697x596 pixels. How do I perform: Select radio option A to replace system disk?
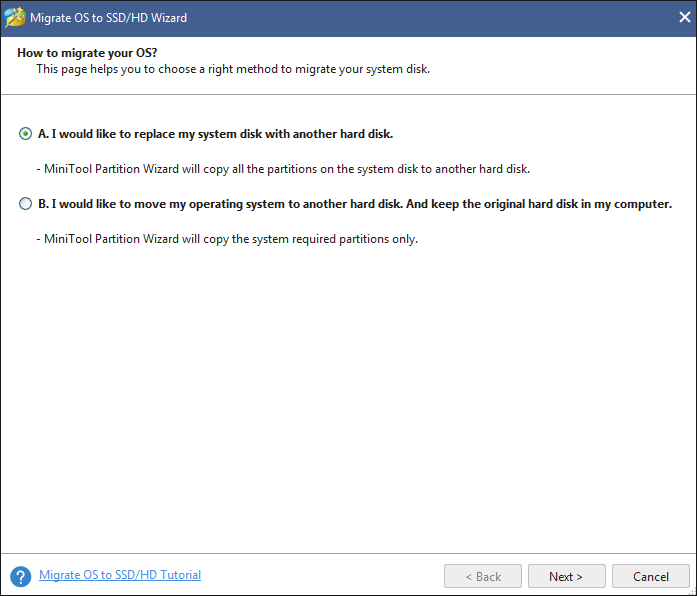25,133
